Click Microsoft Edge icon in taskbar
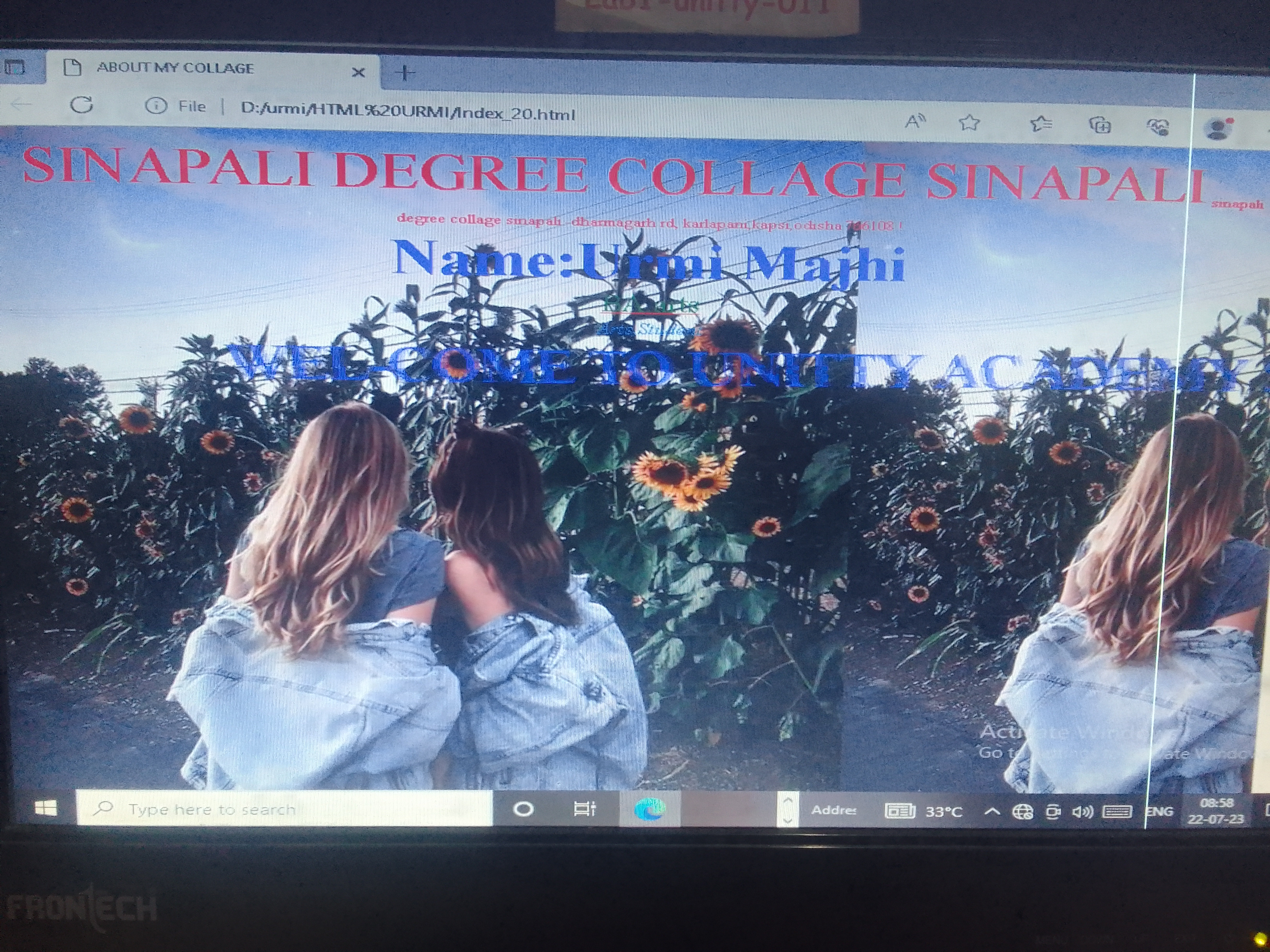1270x952 pixels. [x=649, y=810]
